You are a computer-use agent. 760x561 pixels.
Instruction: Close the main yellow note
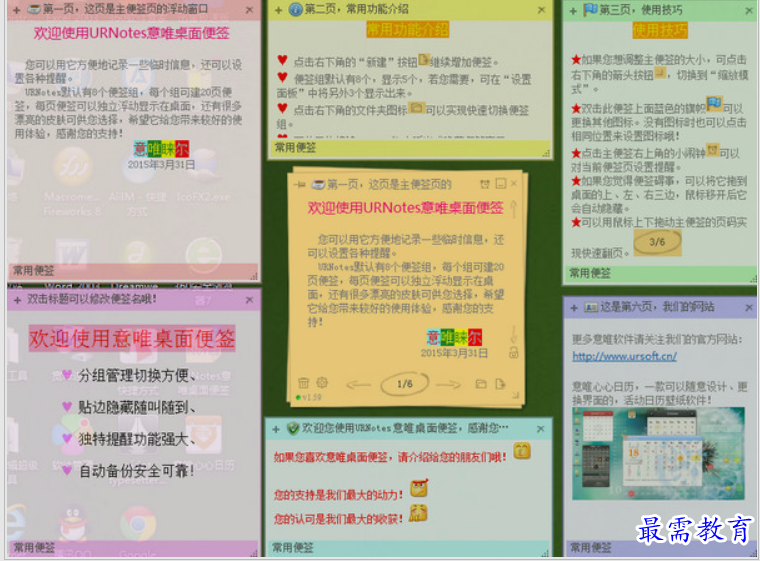point(514,183)
